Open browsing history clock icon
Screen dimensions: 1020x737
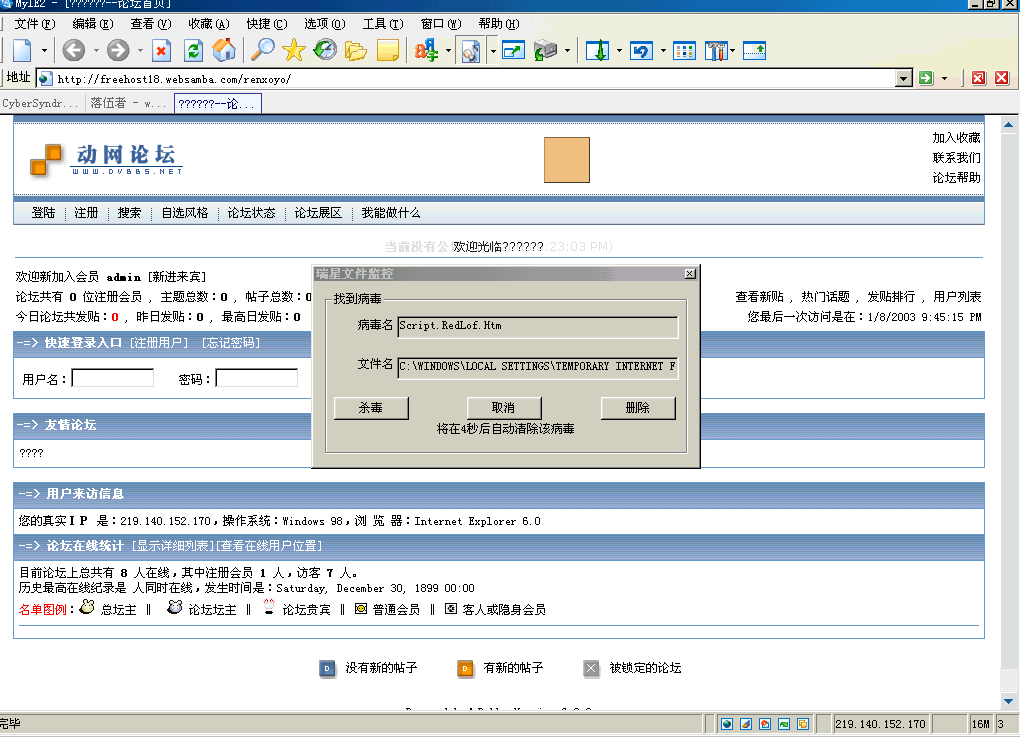click(x=325, y=50)
